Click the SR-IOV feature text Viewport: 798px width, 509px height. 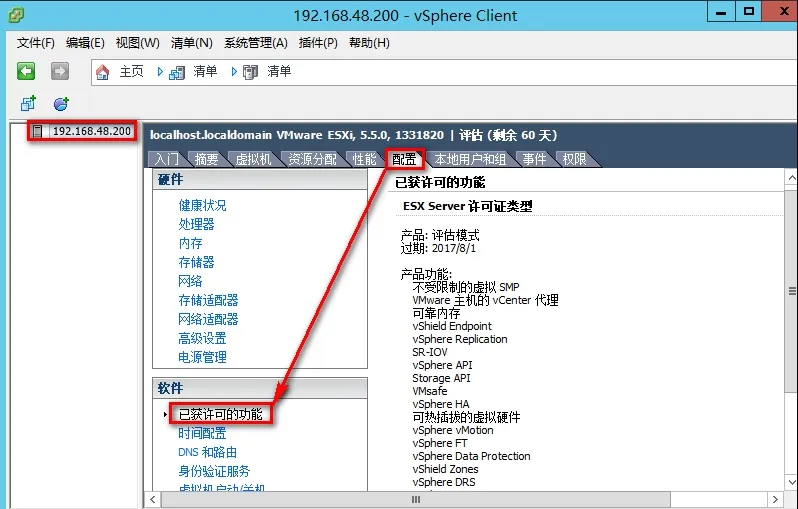(430, 352)
